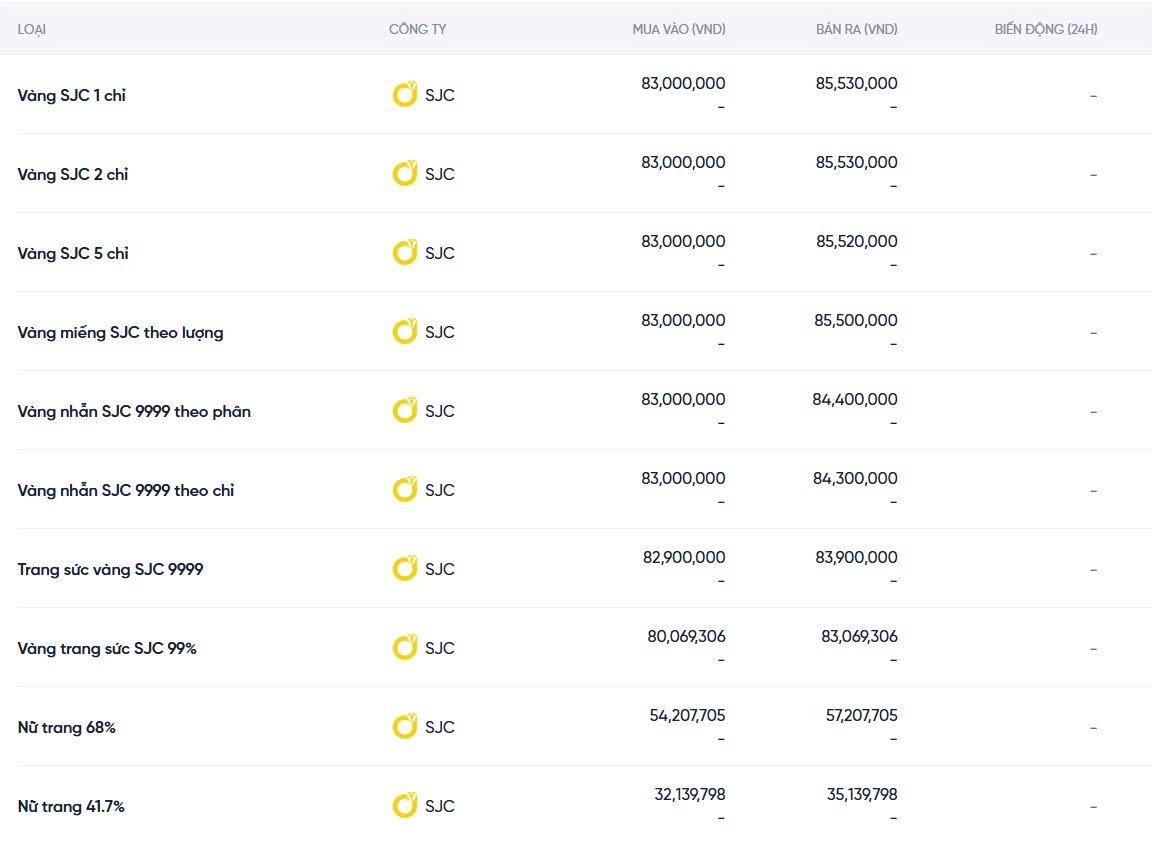Click the SJC logo in Nữ trang 41.7% row

pos(404,806)
